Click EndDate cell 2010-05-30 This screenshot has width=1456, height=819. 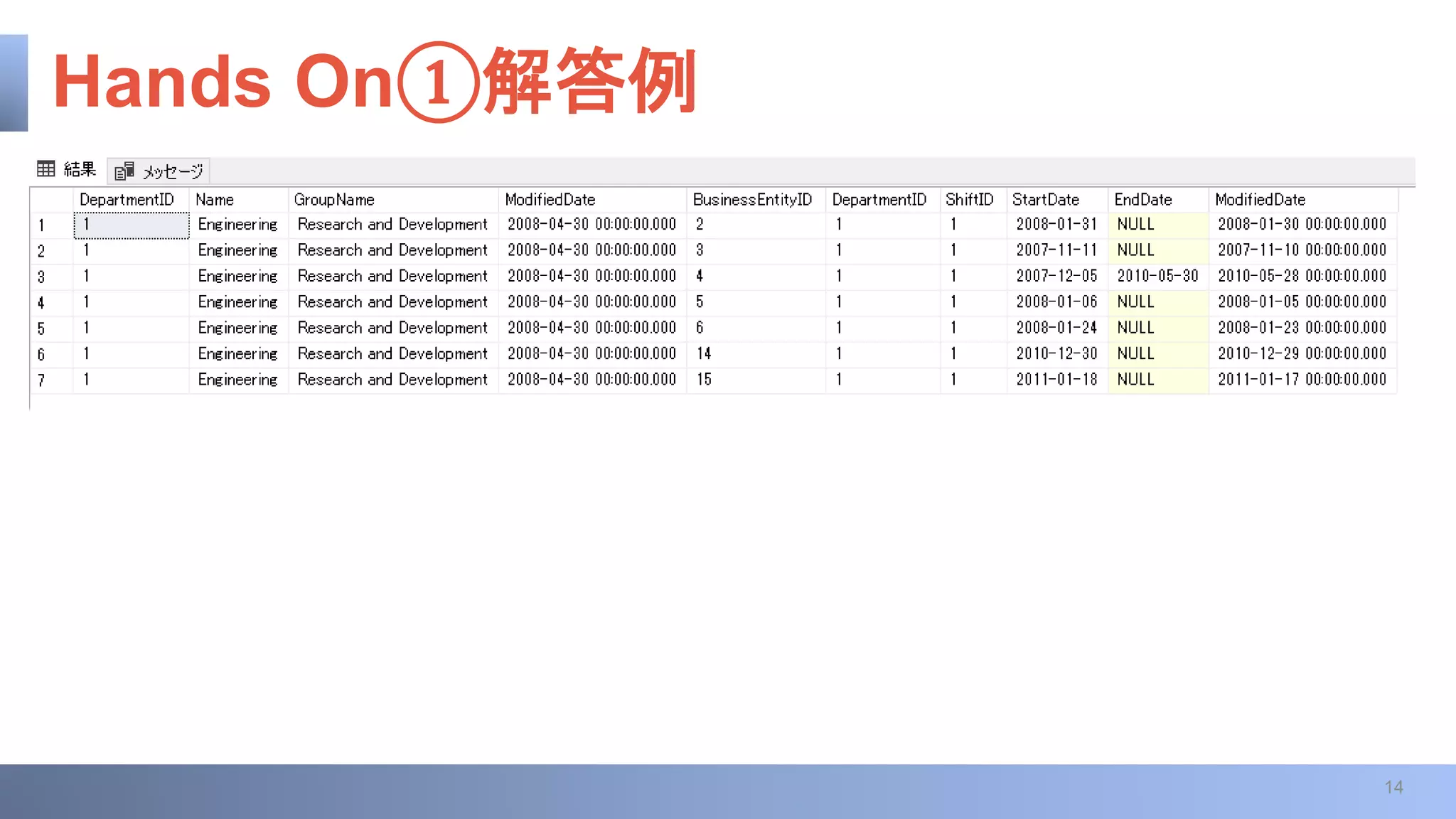pyautogui.click(x=1158, y=276)
